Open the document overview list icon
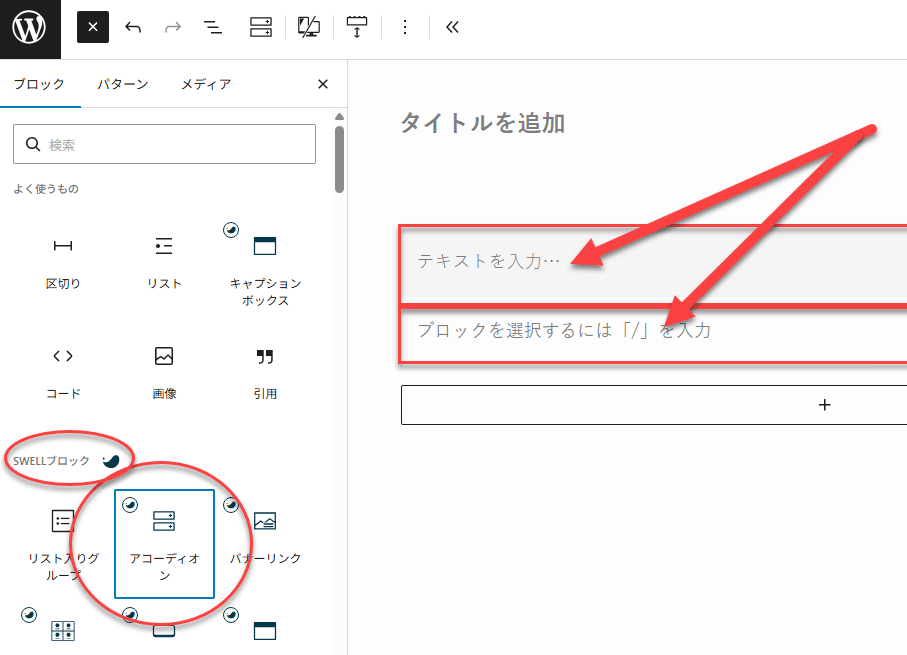 click(x=212, y=27)
